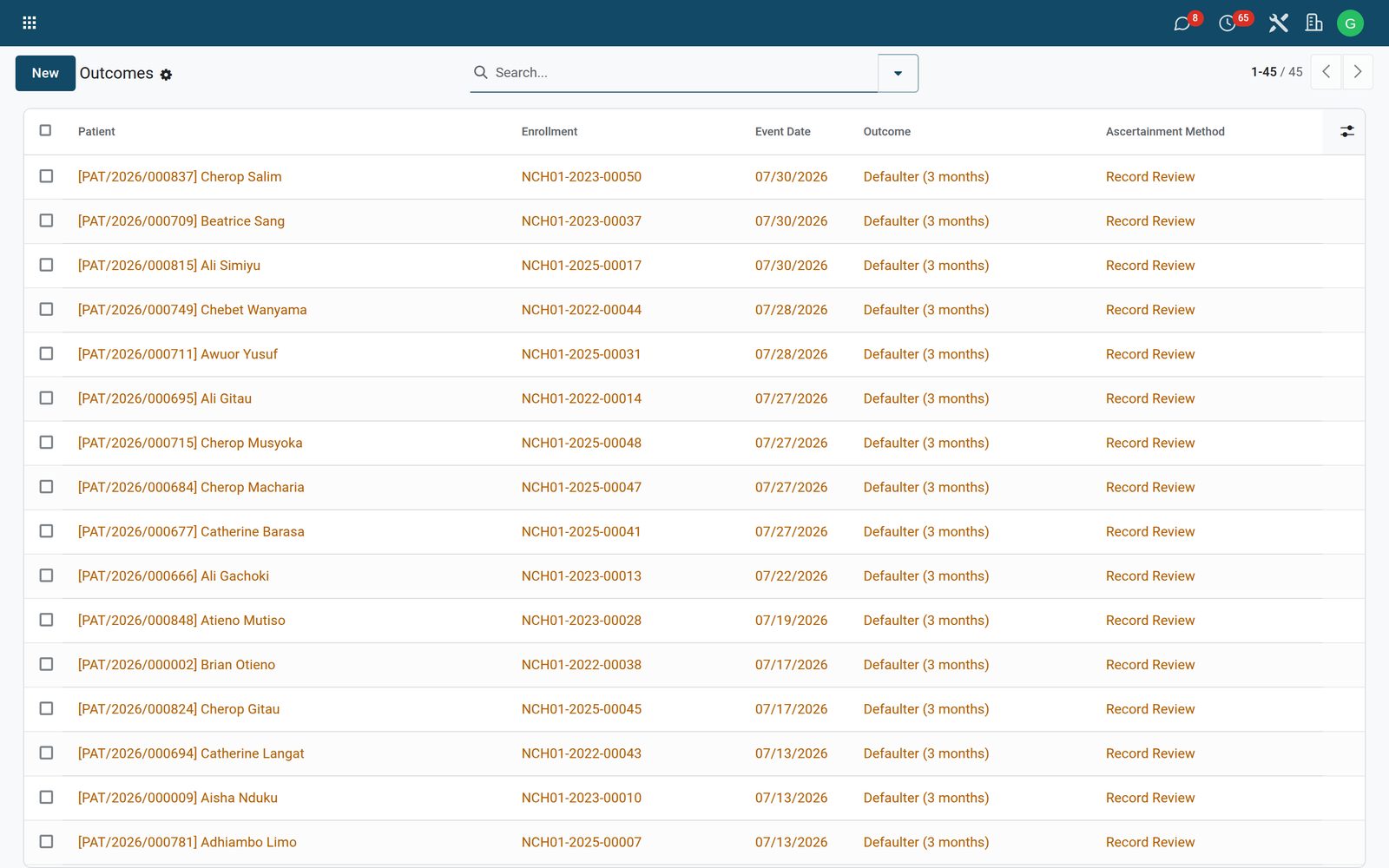Sort by Ascertainment Method column header
1389x868 pixels.
point(1164,132)
